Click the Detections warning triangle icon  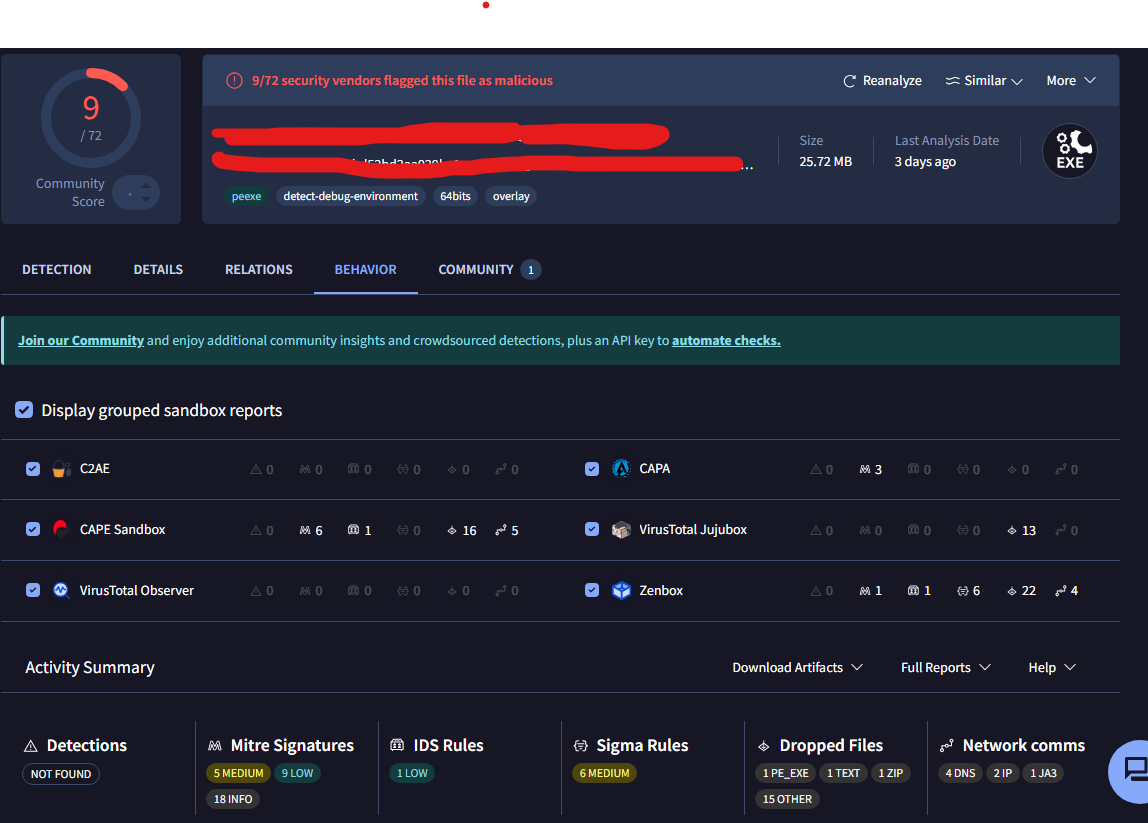(31, 746)
